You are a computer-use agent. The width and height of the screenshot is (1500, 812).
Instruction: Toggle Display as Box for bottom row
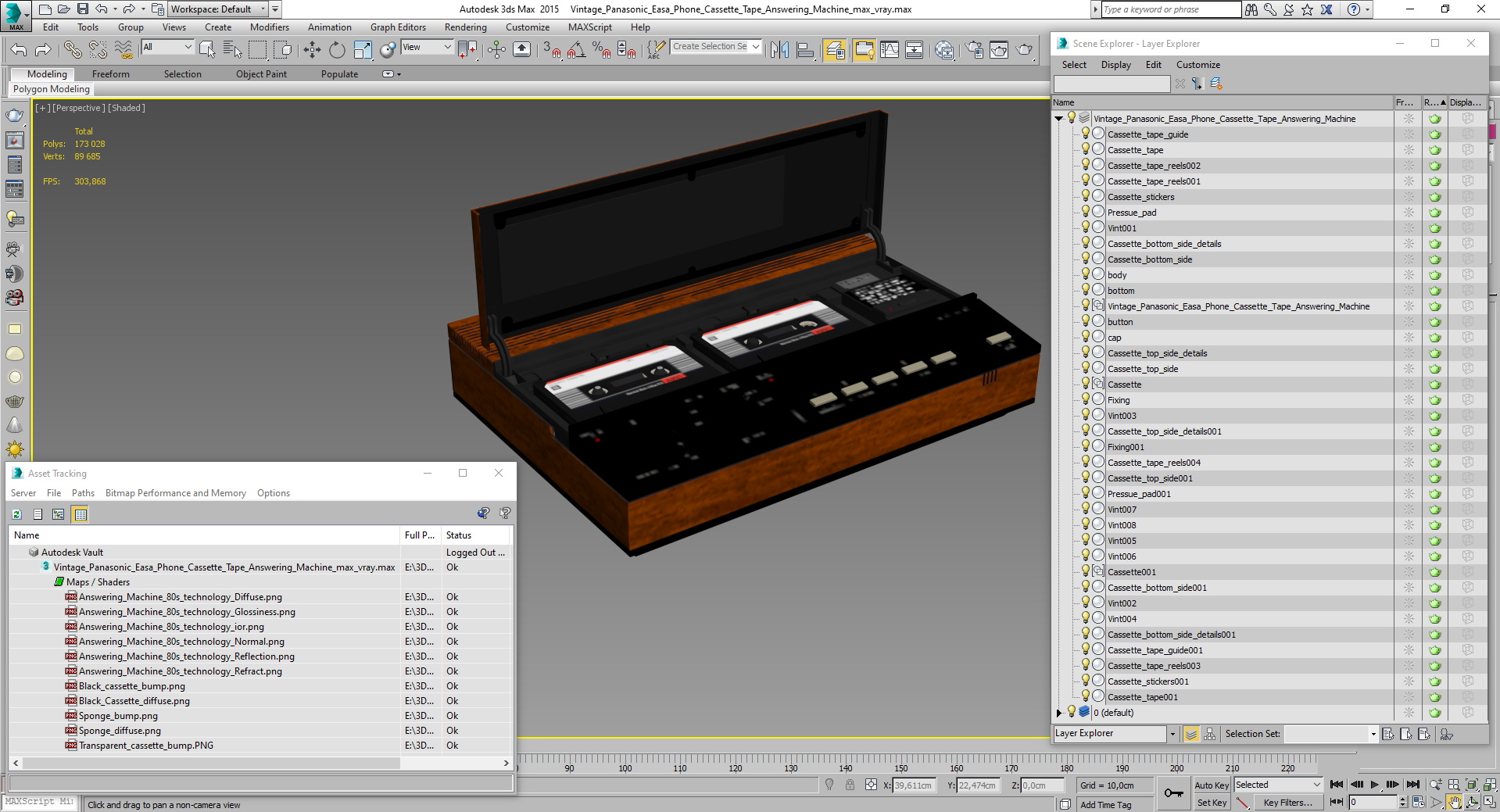(1468, 291)
